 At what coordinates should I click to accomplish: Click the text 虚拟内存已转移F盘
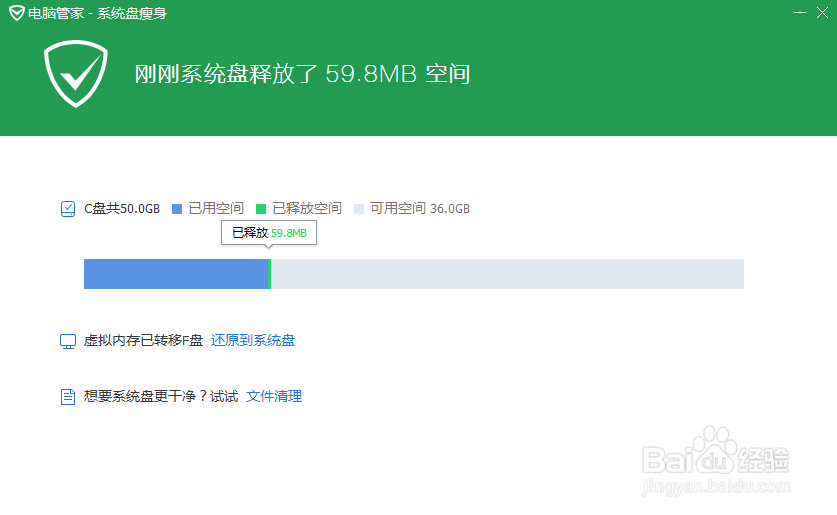tap(144, 340)
